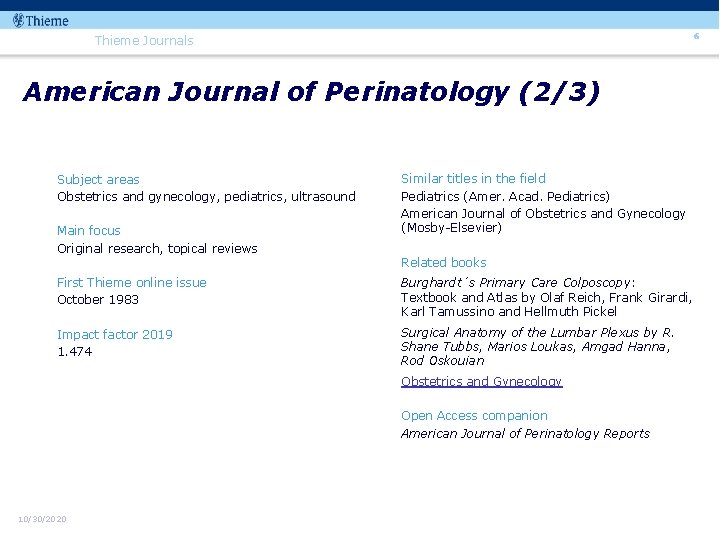Select the Open Access companion heading
Viewport: 720px width, 540px height.
click(474, 416)
